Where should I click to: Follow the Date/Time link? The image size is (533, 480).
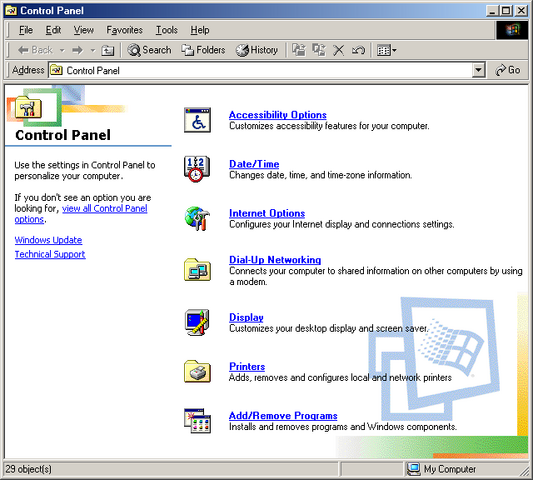pyautogui.click(x=254, y=164)
